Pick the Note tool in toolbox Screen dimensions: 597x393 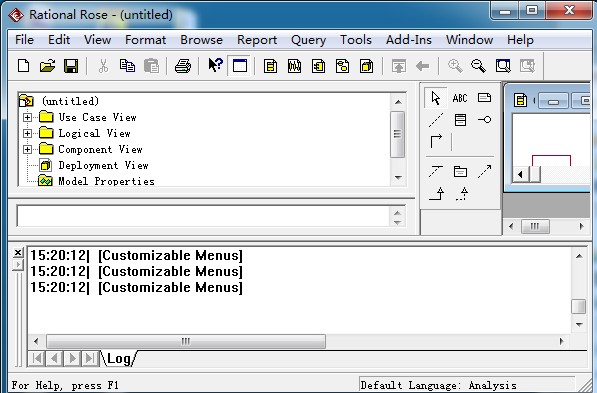click(x=484, y=98)
